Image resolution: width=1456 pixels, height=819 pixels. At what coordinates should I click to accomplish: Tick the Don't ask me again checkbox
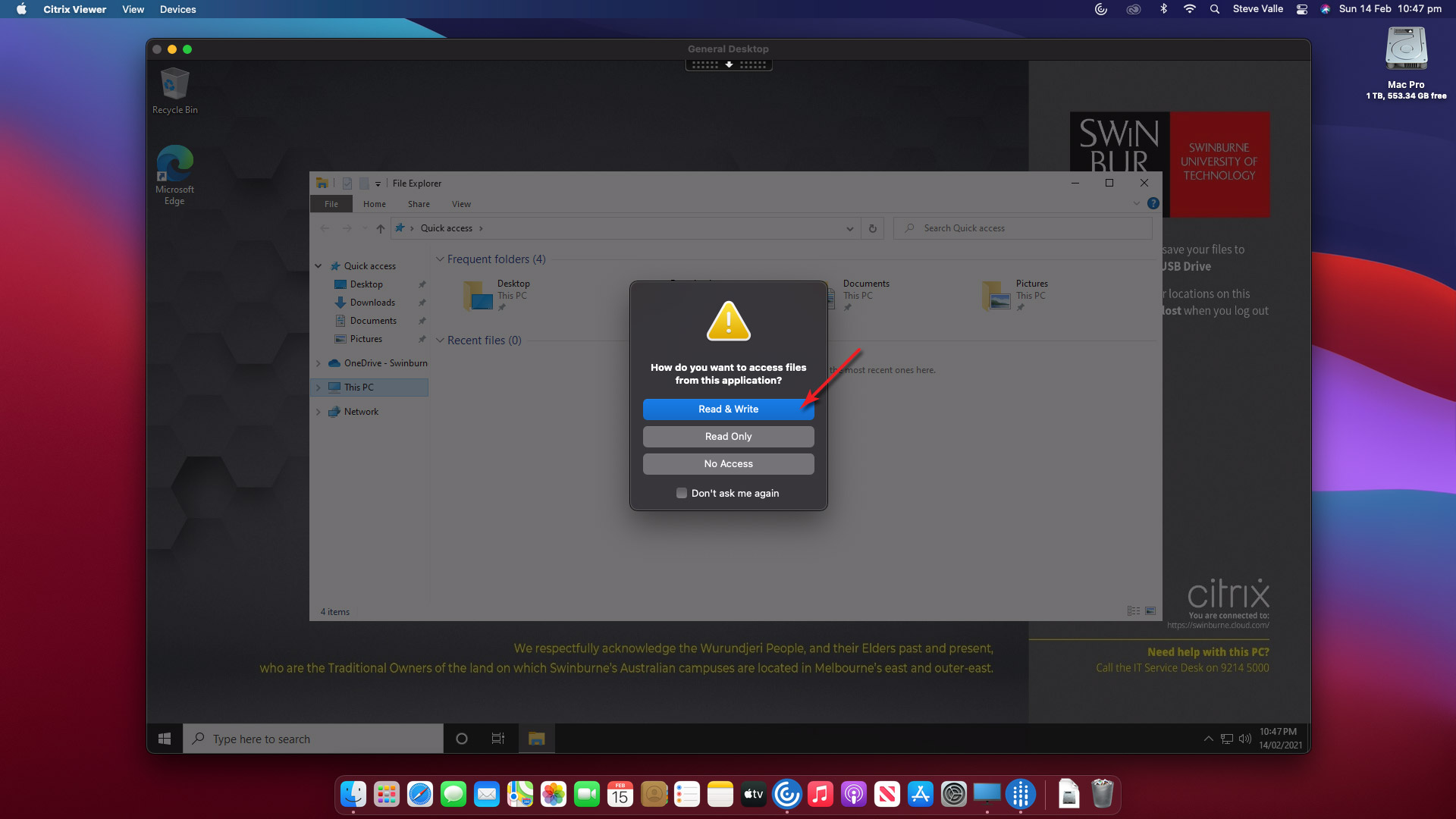coord(682,493)
